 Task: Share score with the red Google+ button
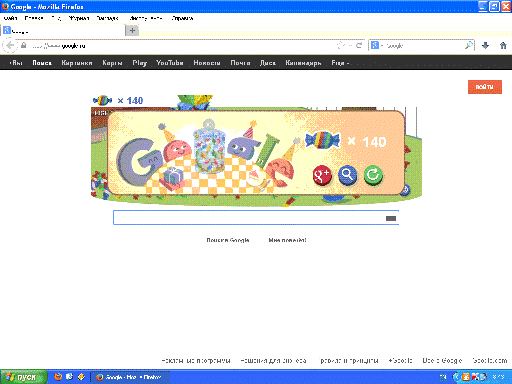322,175
